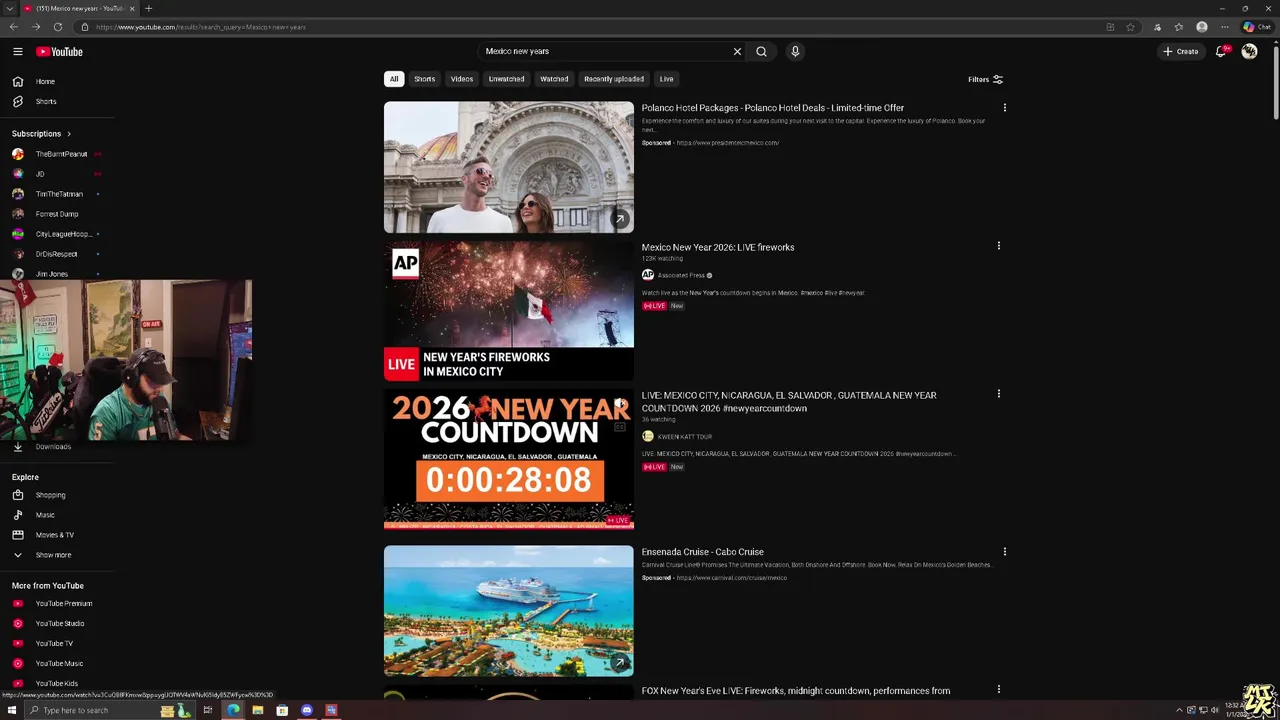Viewport: 1280px width, 720px height.
Task: Select the All filter chip
Action: click(x=394, y=79)
